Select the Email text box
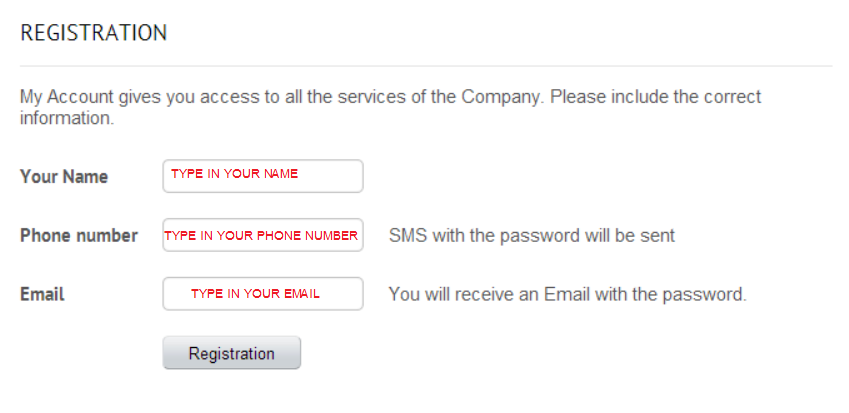Viewport: 849px width, 413px height. click(x=262, y=294)
